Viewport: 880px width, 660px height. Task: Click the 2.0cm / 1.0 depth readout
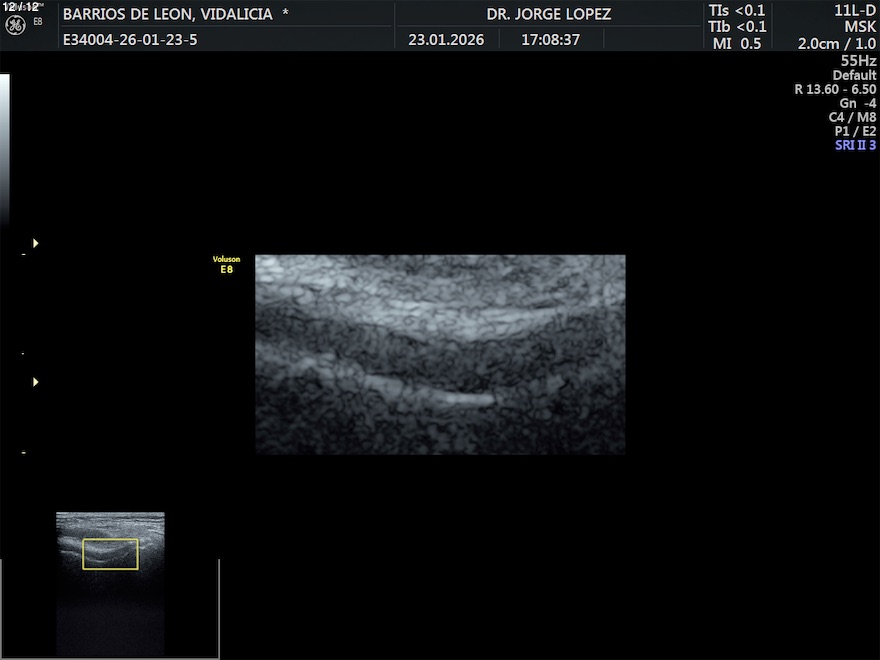click(836, 44)
